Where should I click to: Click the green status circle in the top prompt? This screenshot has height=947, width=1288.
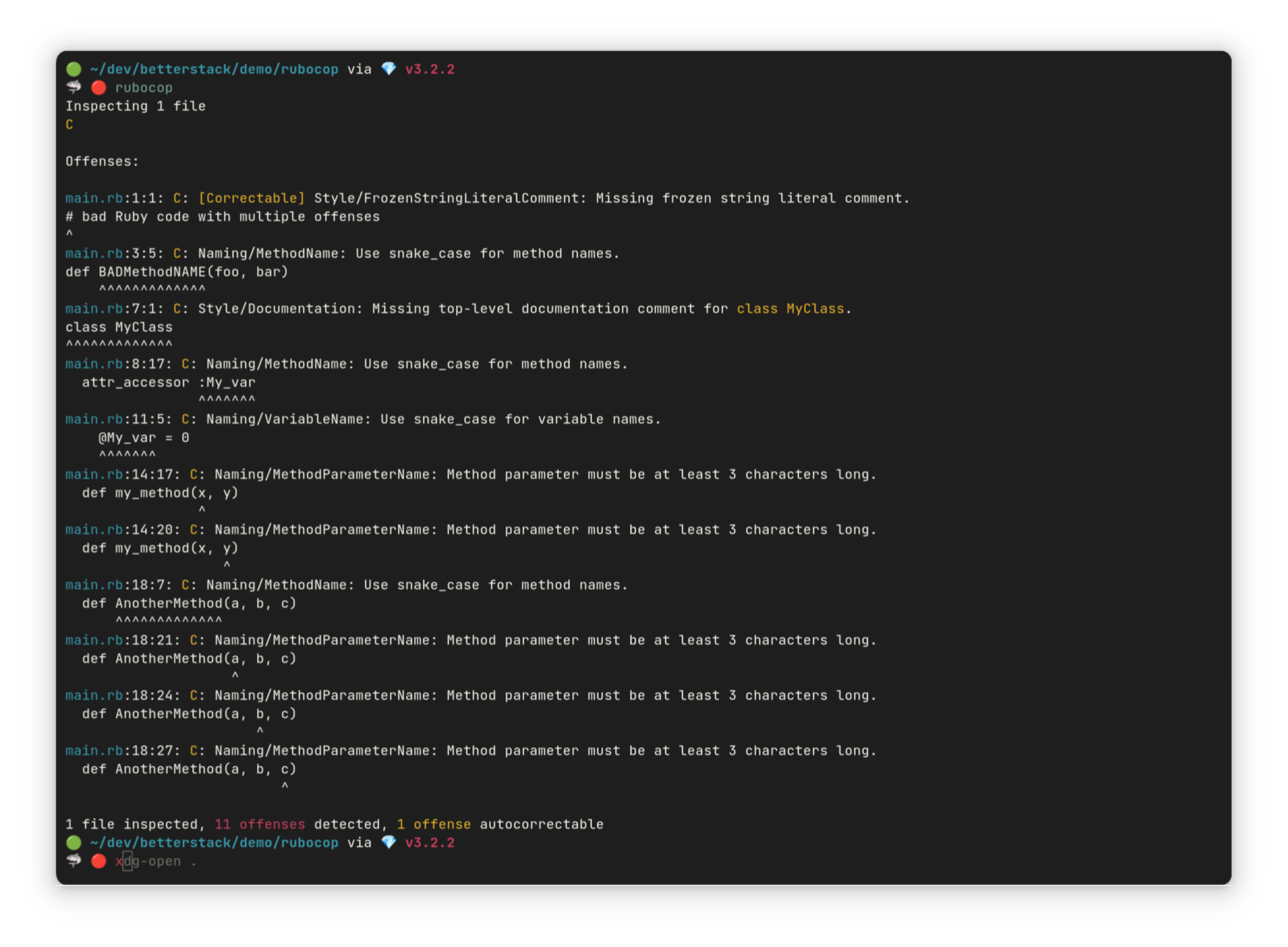click(73, 70)
